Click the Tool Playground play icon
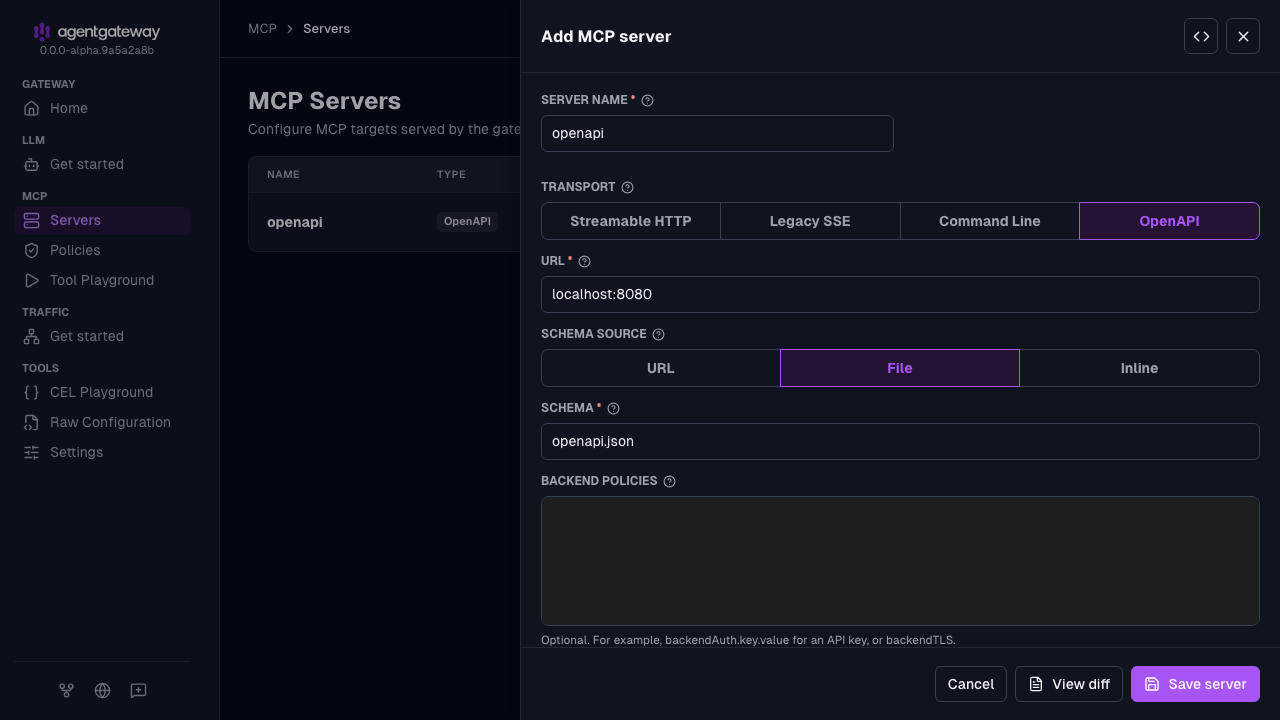 click(32, 280)
